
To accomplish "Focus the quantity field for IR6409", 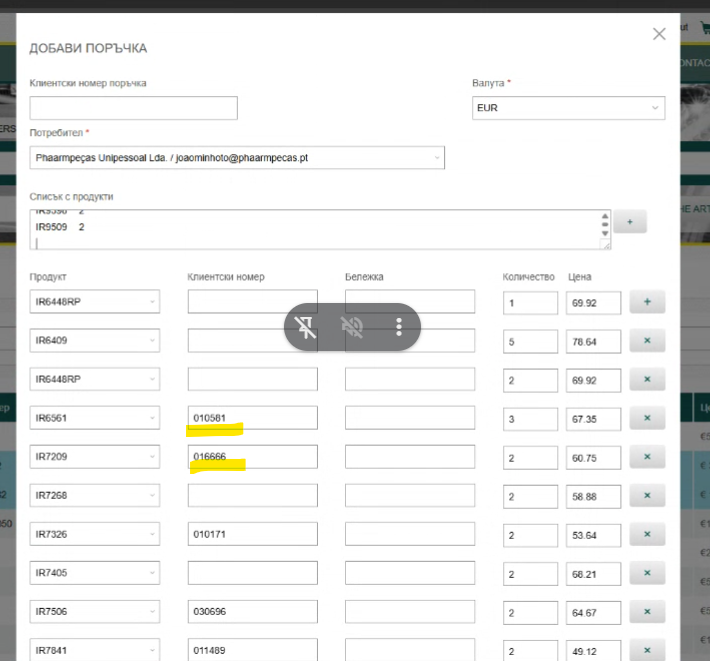I will [530, 341].
